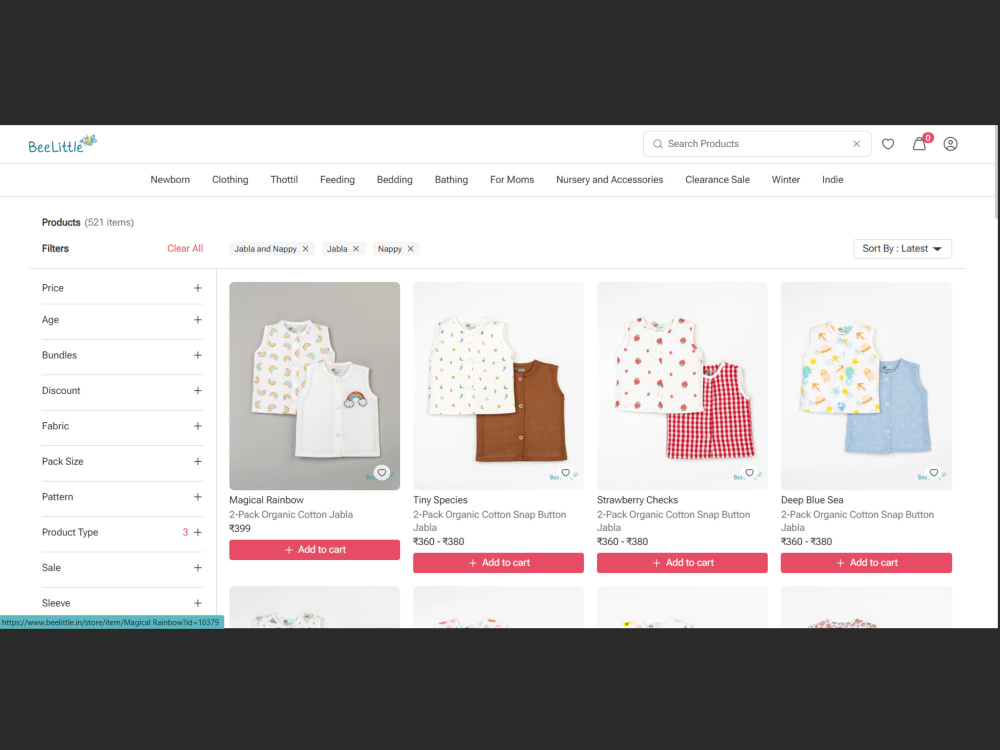1000x750 pixels.
Task: Click the magnifier search icon
Action: [658, 144]
